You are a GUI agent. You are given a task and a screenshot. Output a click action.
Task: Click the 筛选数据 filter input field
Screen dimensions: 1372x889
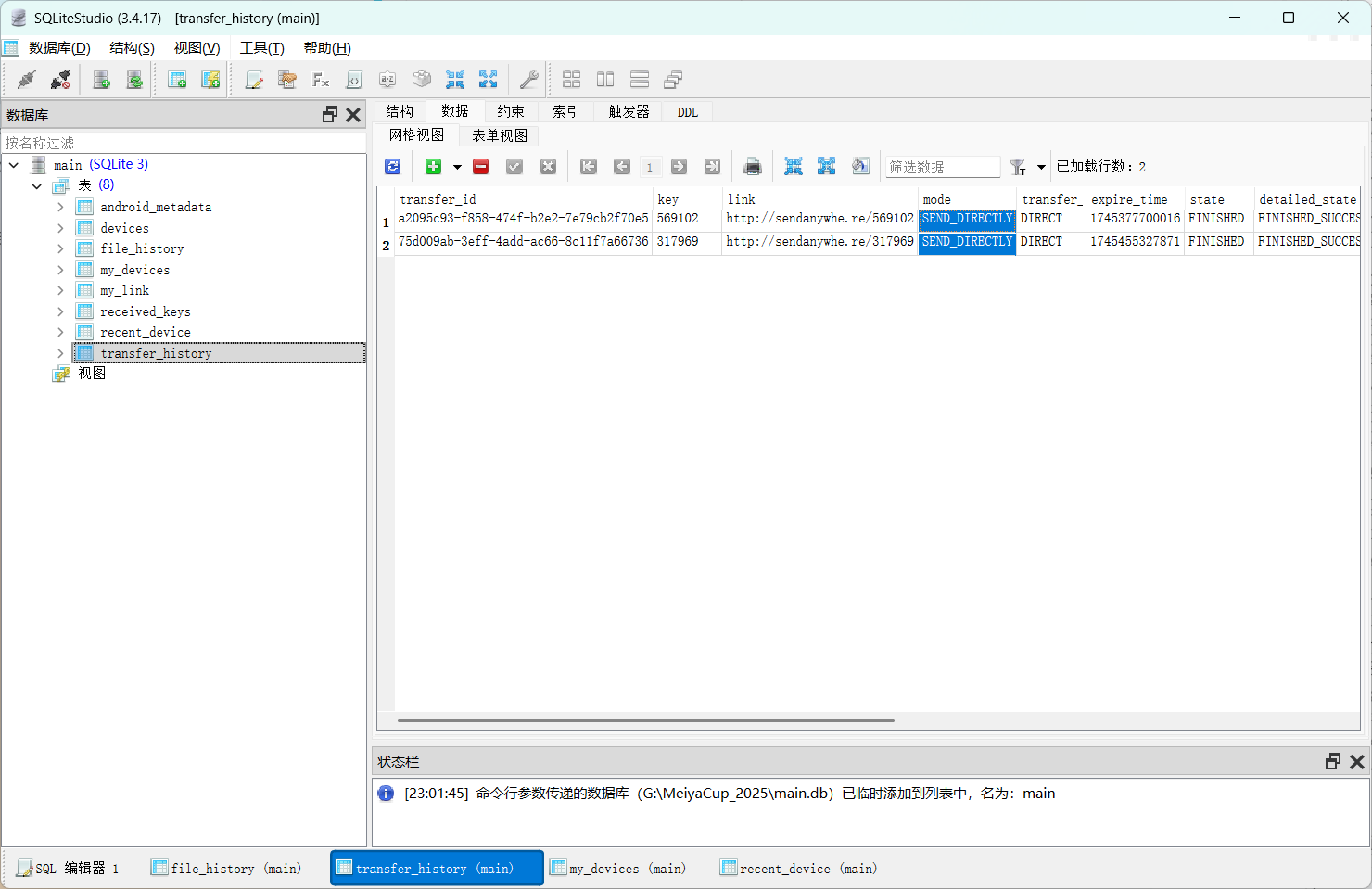point(942,167)
